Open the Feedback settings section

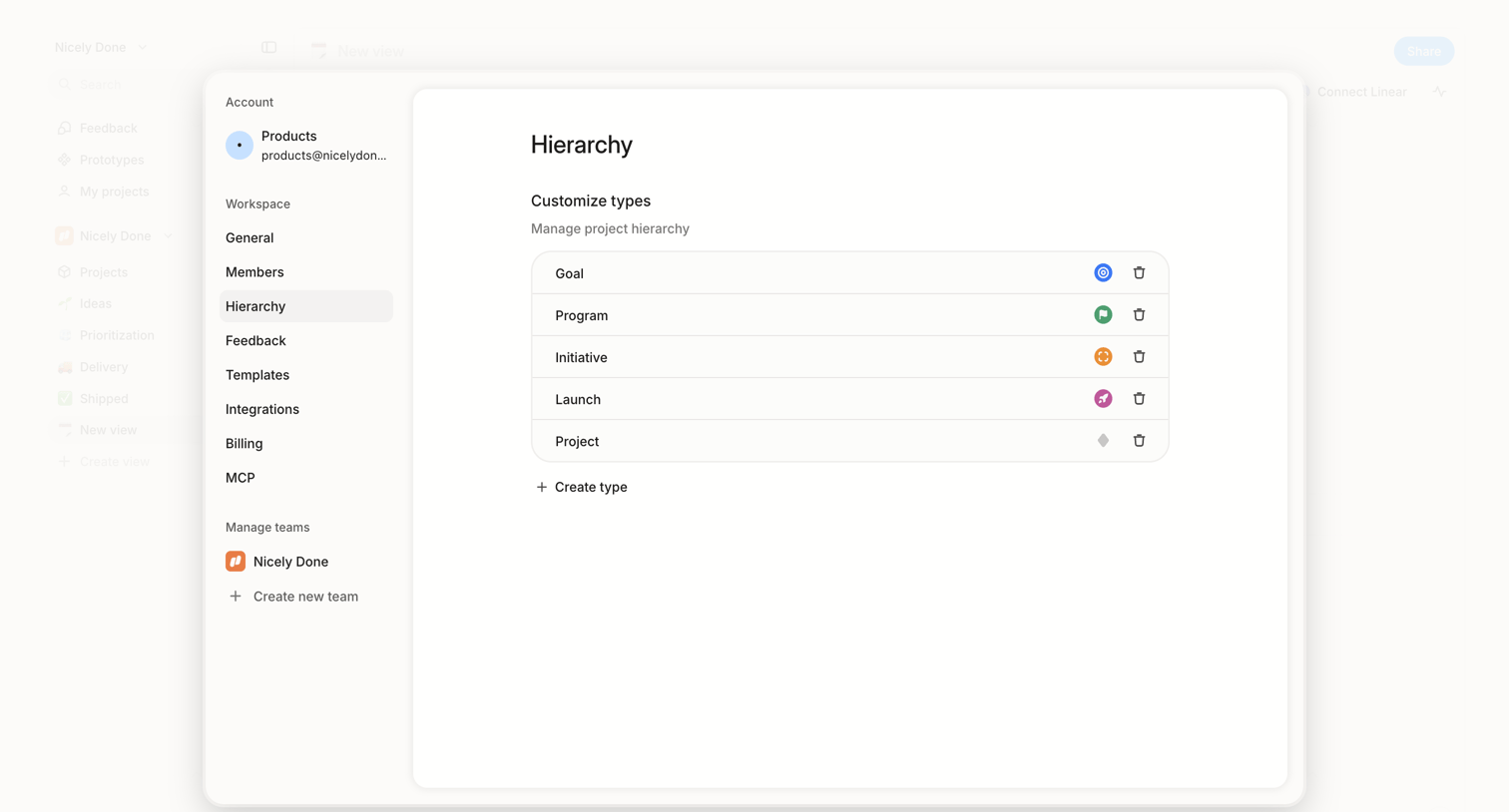point(306,340)
